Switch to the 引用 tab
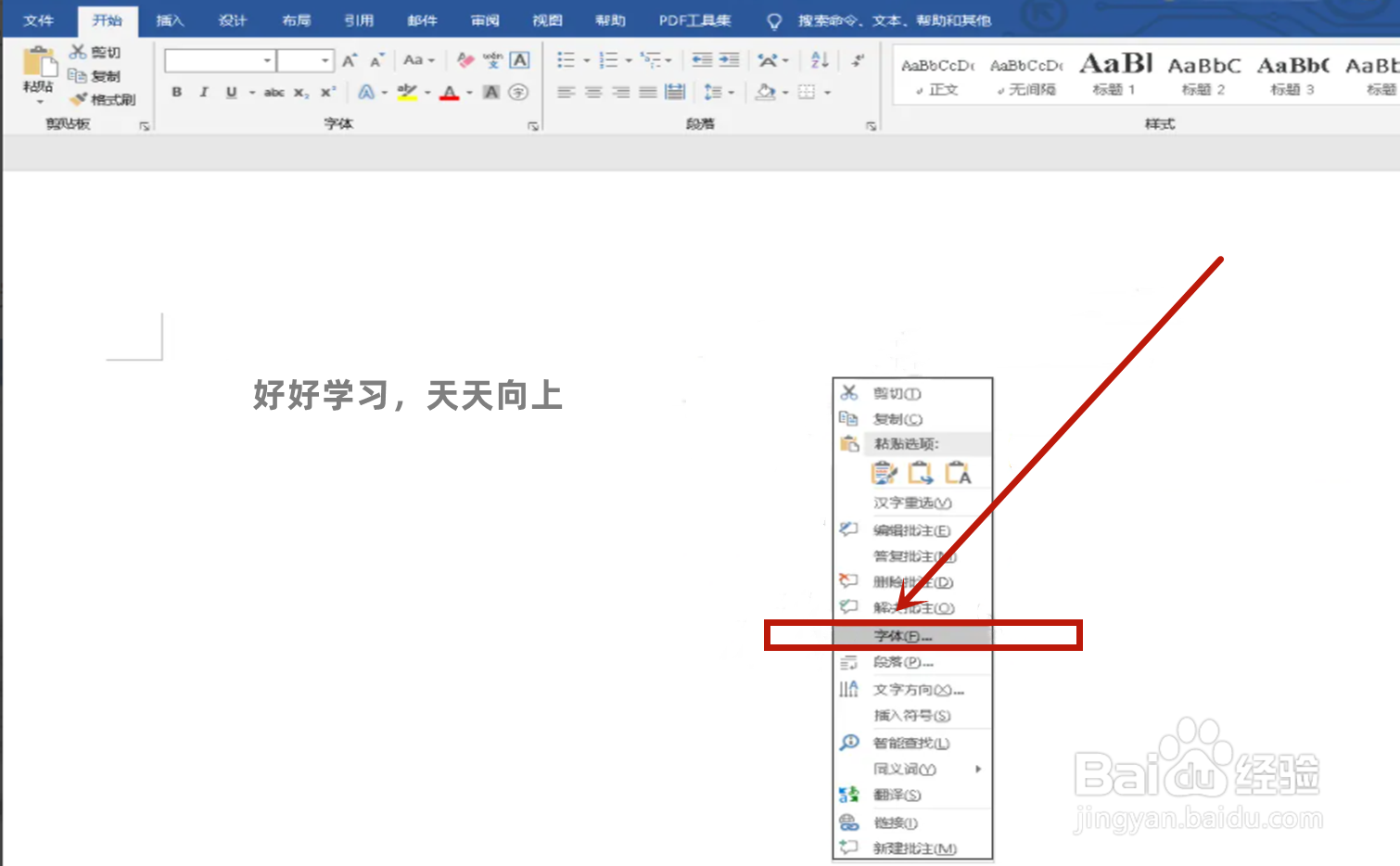This screenshot has width=1400, height=866. point(359,20)
